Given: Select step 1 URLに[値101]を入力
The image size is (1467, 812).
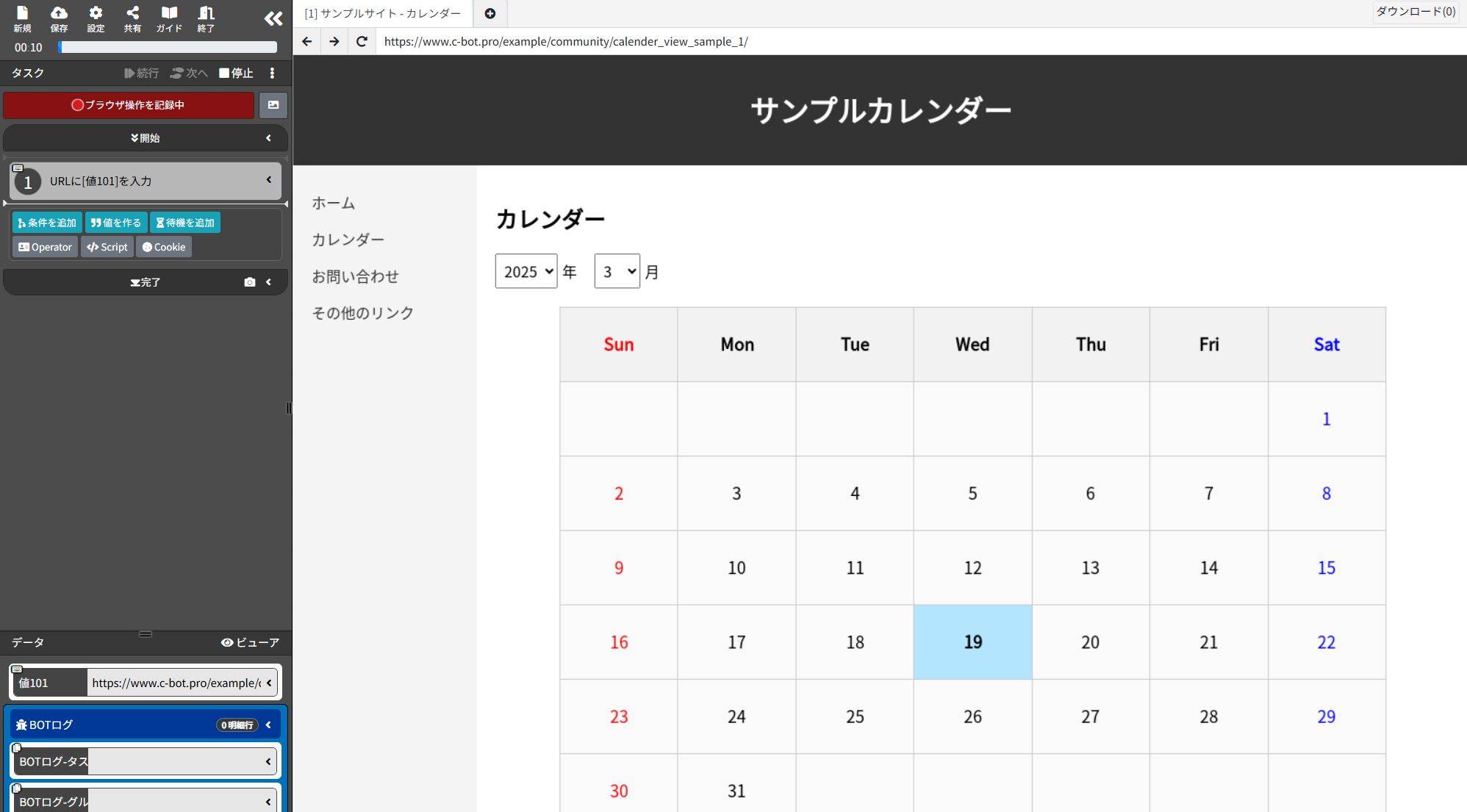Looking at the screenshot, I should [146, 181].
